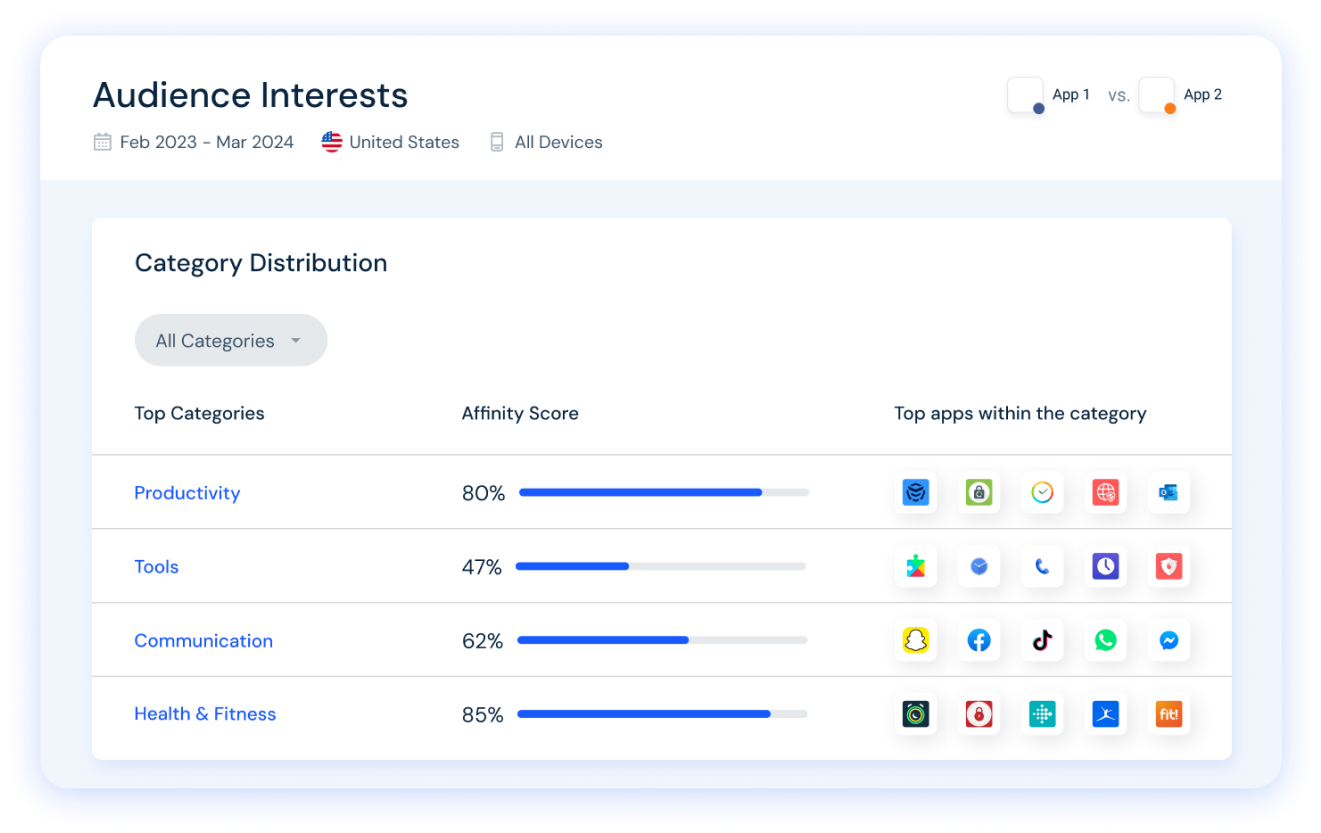Screen dimensions: 1321x833
Task: Select the purple clock icon under Tools
Action: (1106, 566)
